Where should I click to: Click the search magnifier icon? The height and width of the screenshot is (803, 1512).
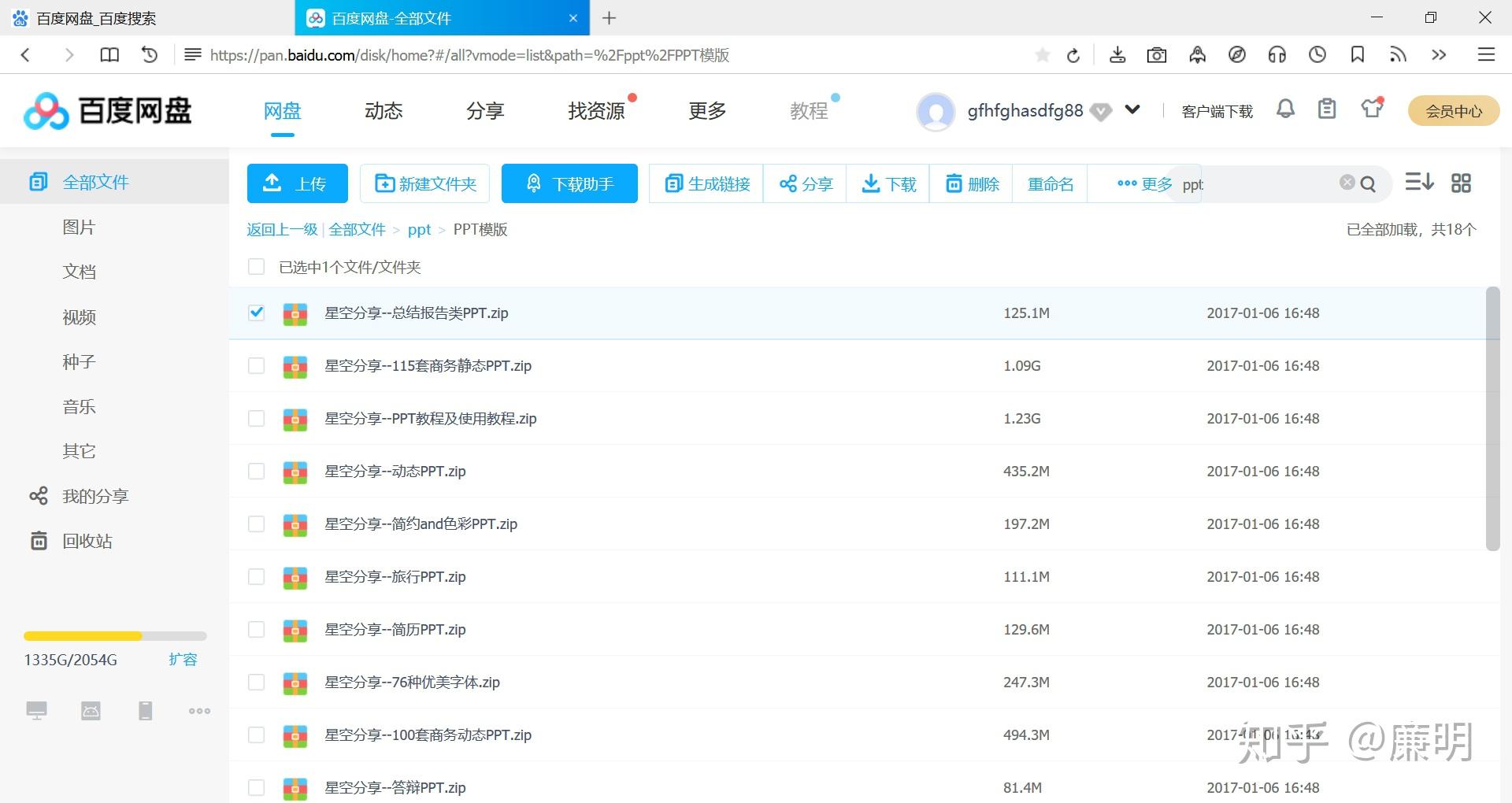tap(1369, 183)
